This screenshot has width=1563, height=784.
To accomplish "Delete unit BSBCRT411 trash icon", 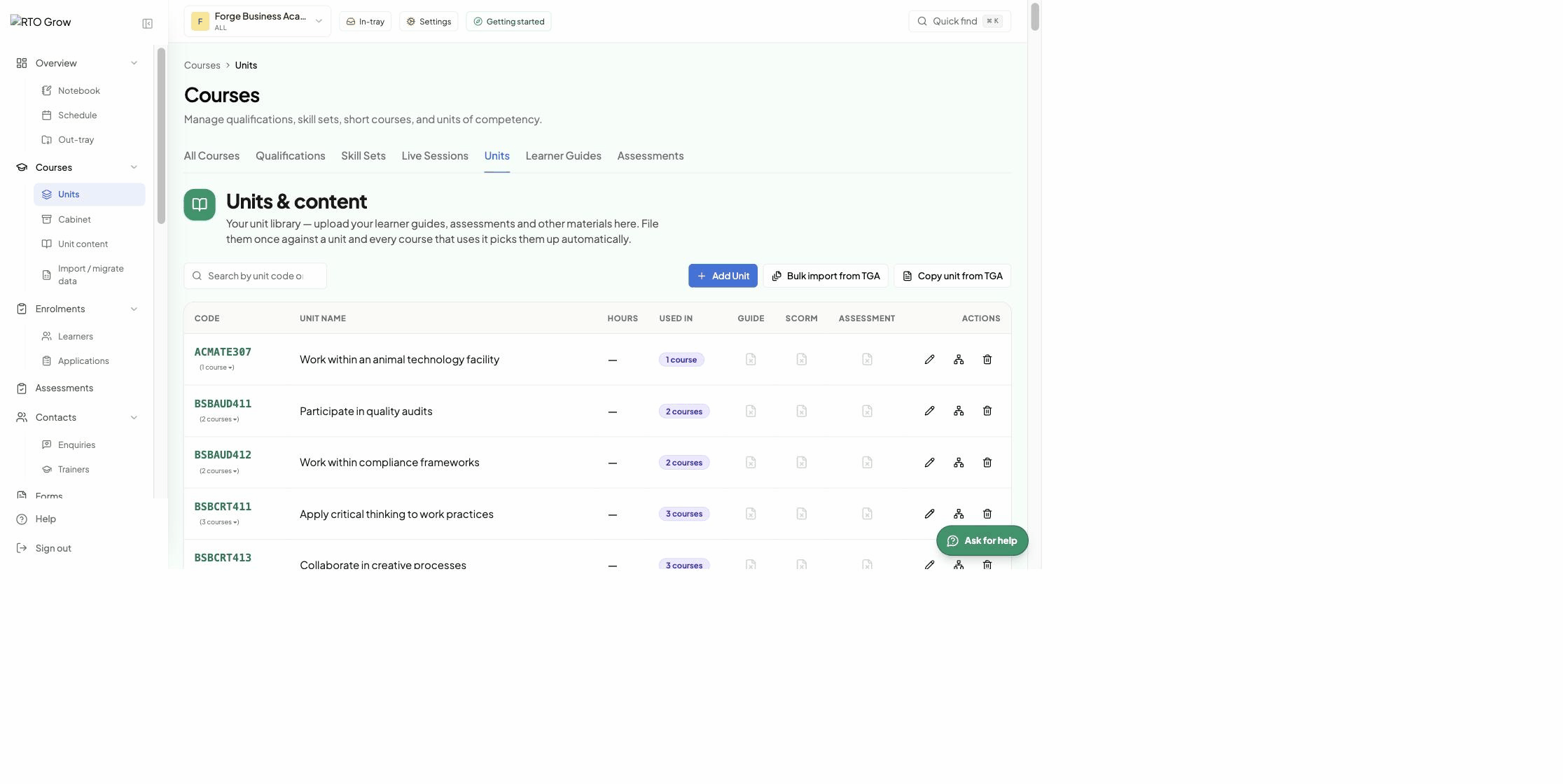I will tap(987, 514).
